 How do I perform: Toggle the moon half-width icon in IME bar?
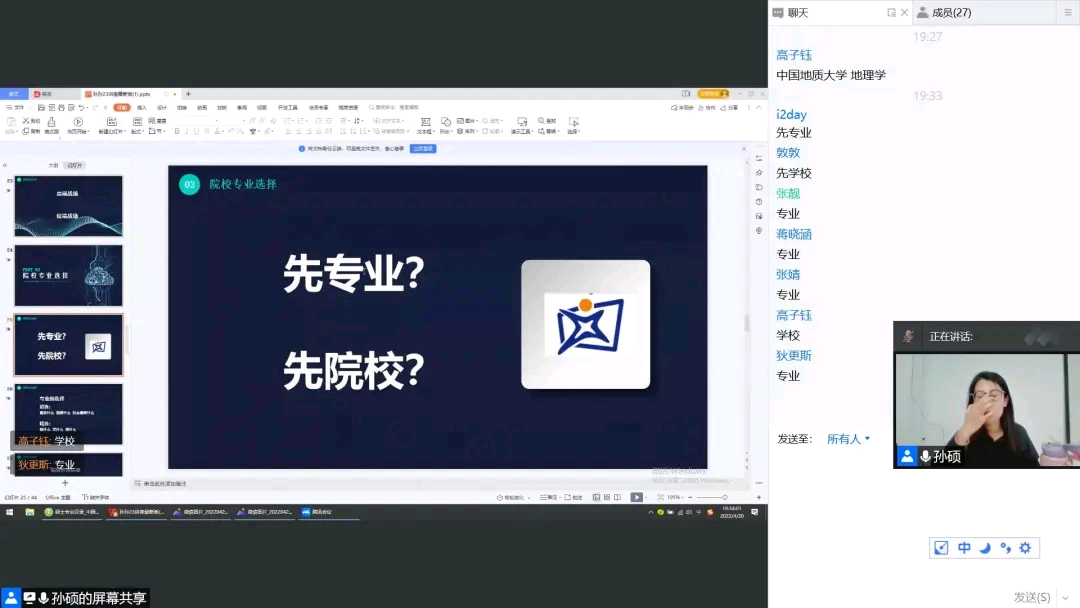click(985, 548)
